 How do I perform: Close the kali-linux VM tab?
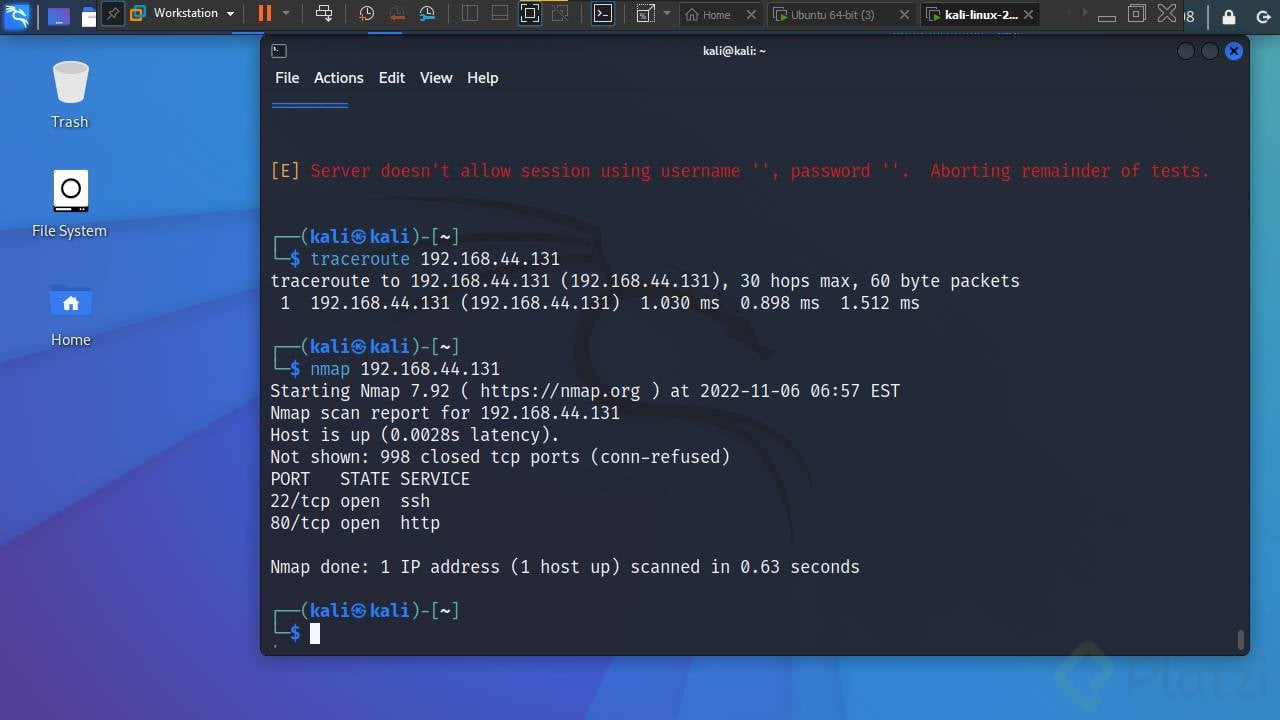1028,15
